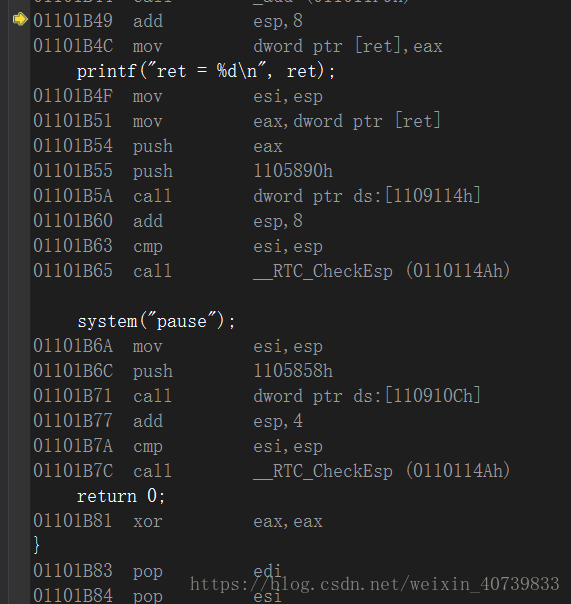Click address 01101B54 push eax

pos(158,146)
